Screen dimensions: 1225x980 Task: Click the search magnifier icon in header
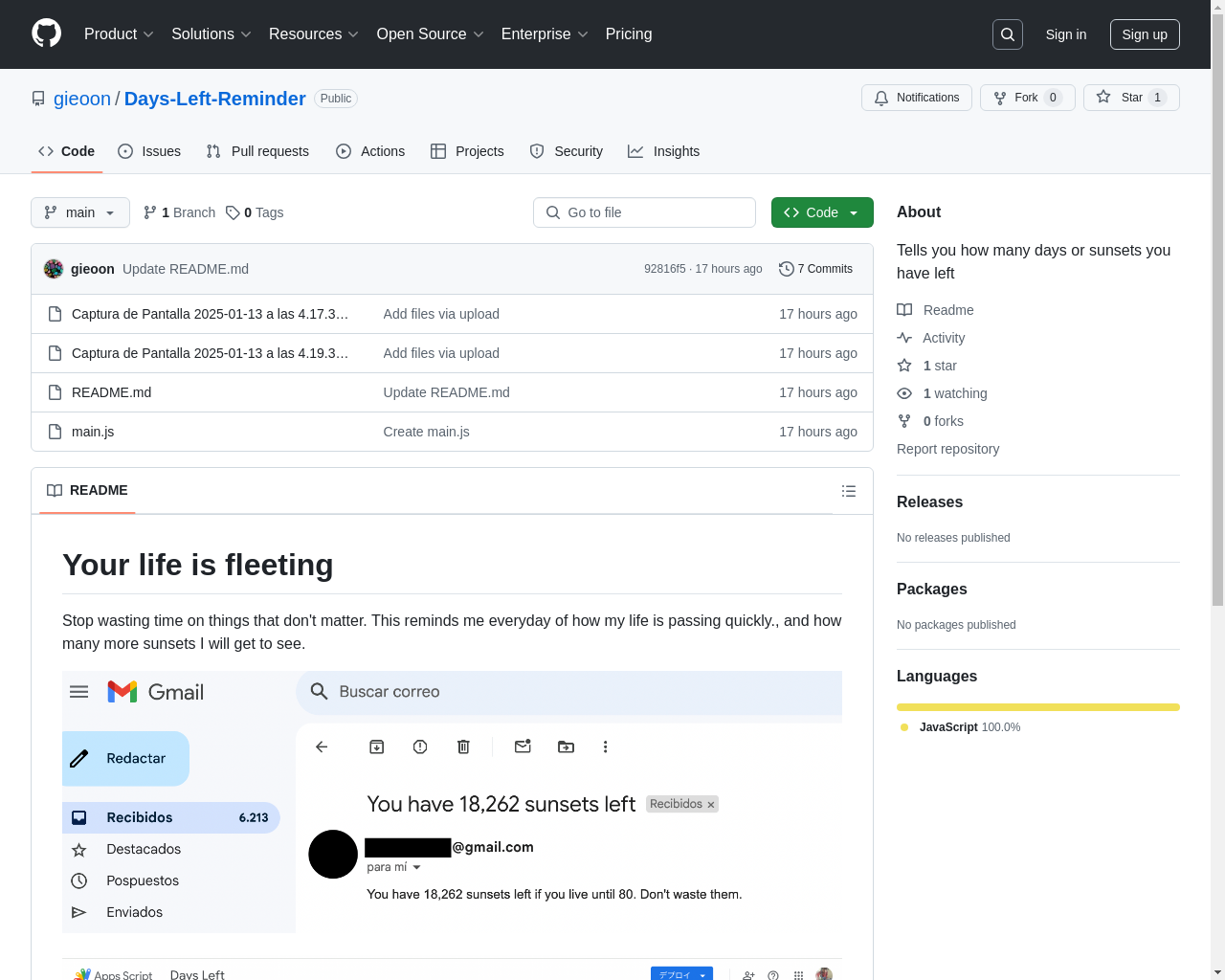coord(1008,34)
